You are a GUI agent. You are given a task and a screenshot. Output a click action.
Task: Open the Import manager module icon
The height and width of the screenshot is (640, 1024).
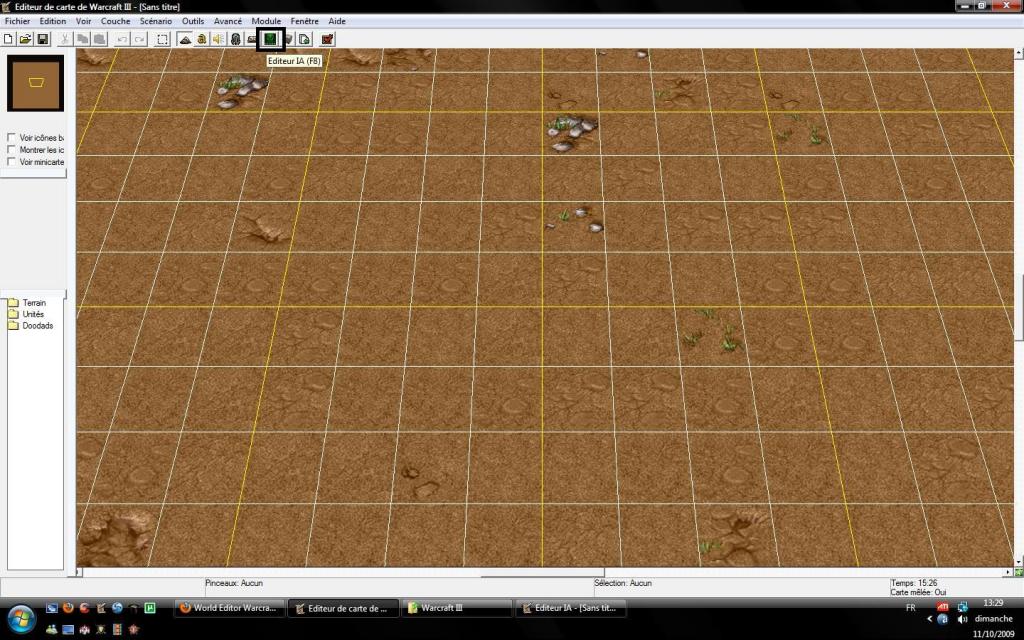[304, 39]
